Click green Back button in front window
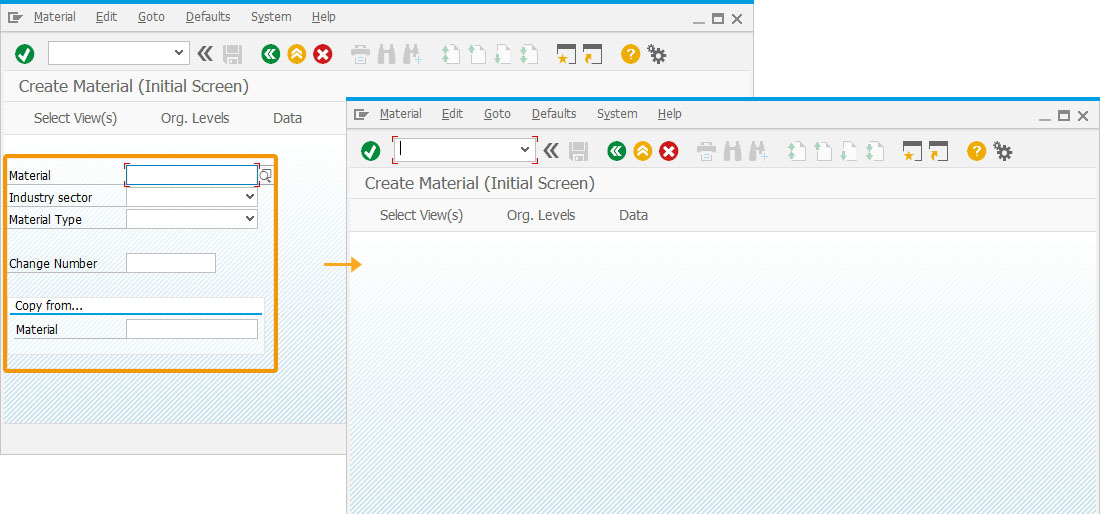The width and height of the screenshot is (1100, 514). (x=617, y=151)
